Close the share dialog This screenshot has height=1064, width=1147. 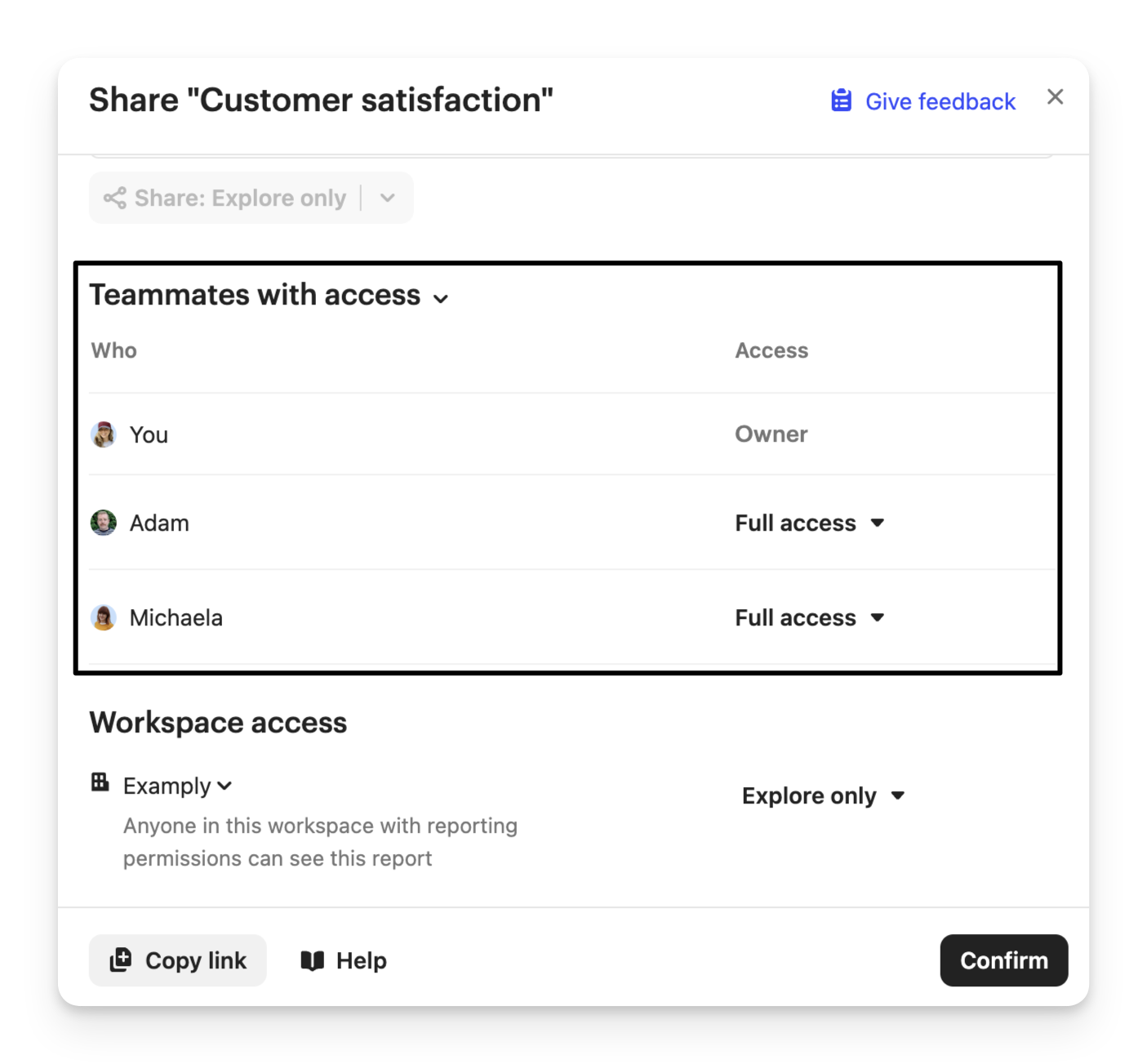click(1055, 97)
